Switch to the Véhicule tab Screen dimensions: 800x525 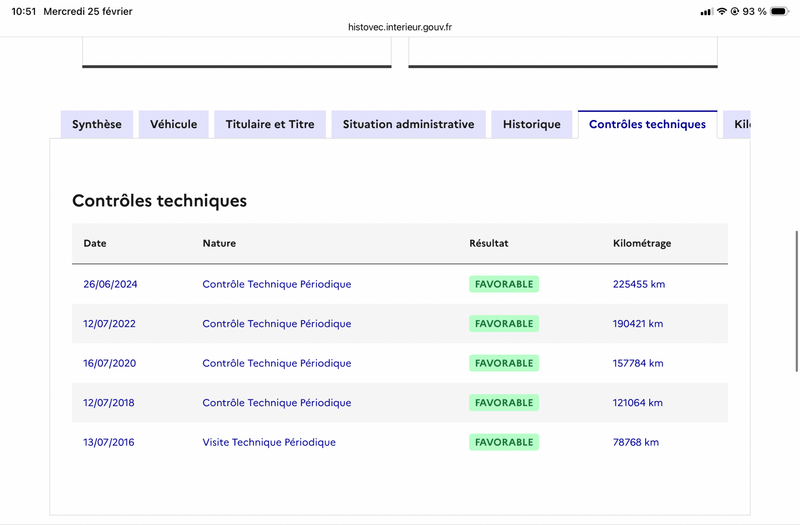coord(173,125)
